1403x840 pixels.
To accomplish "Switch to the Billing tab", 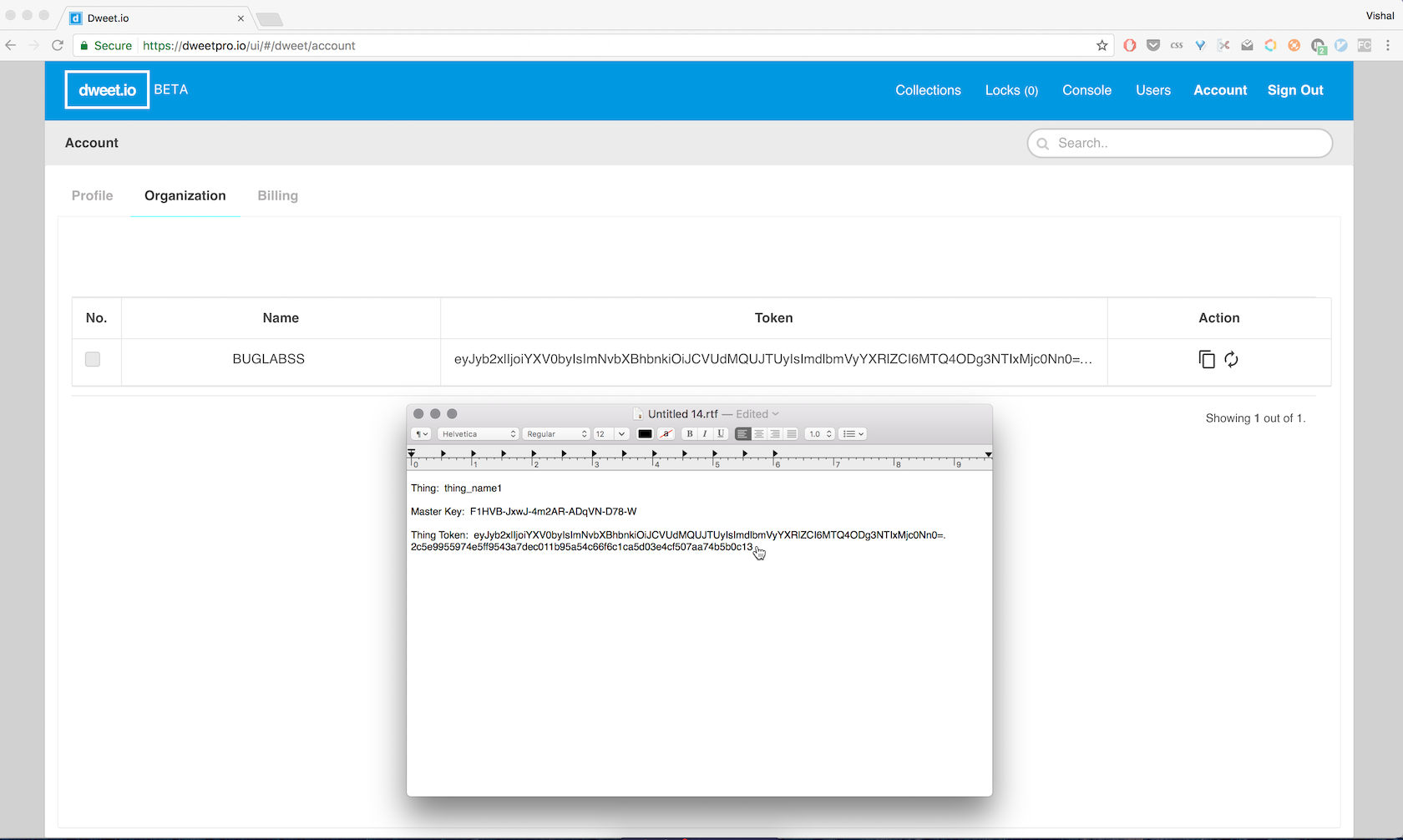I will [x=278, y=195].
